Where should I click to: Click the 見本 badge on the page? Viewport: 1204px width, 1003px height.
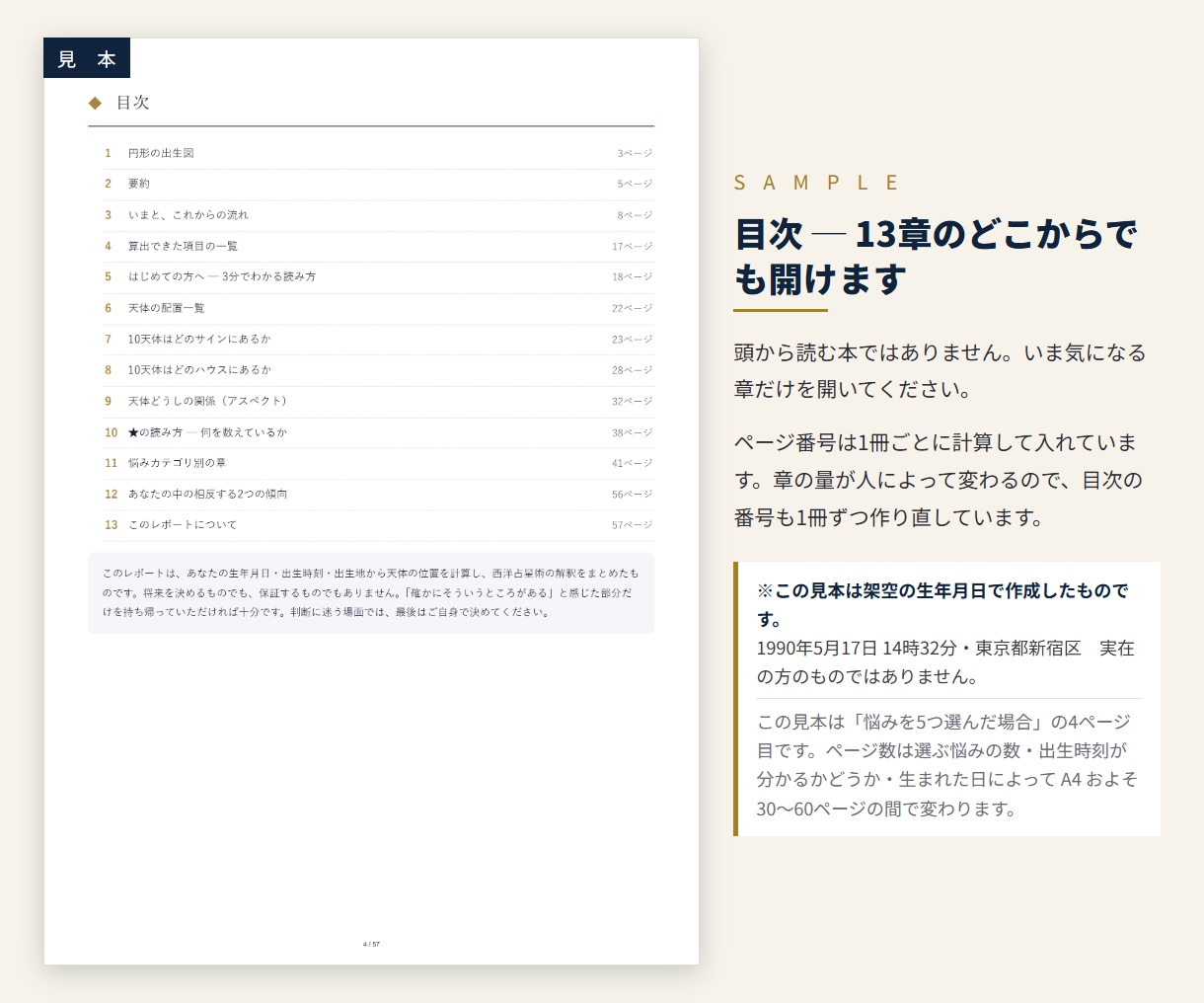coord(87,58)
